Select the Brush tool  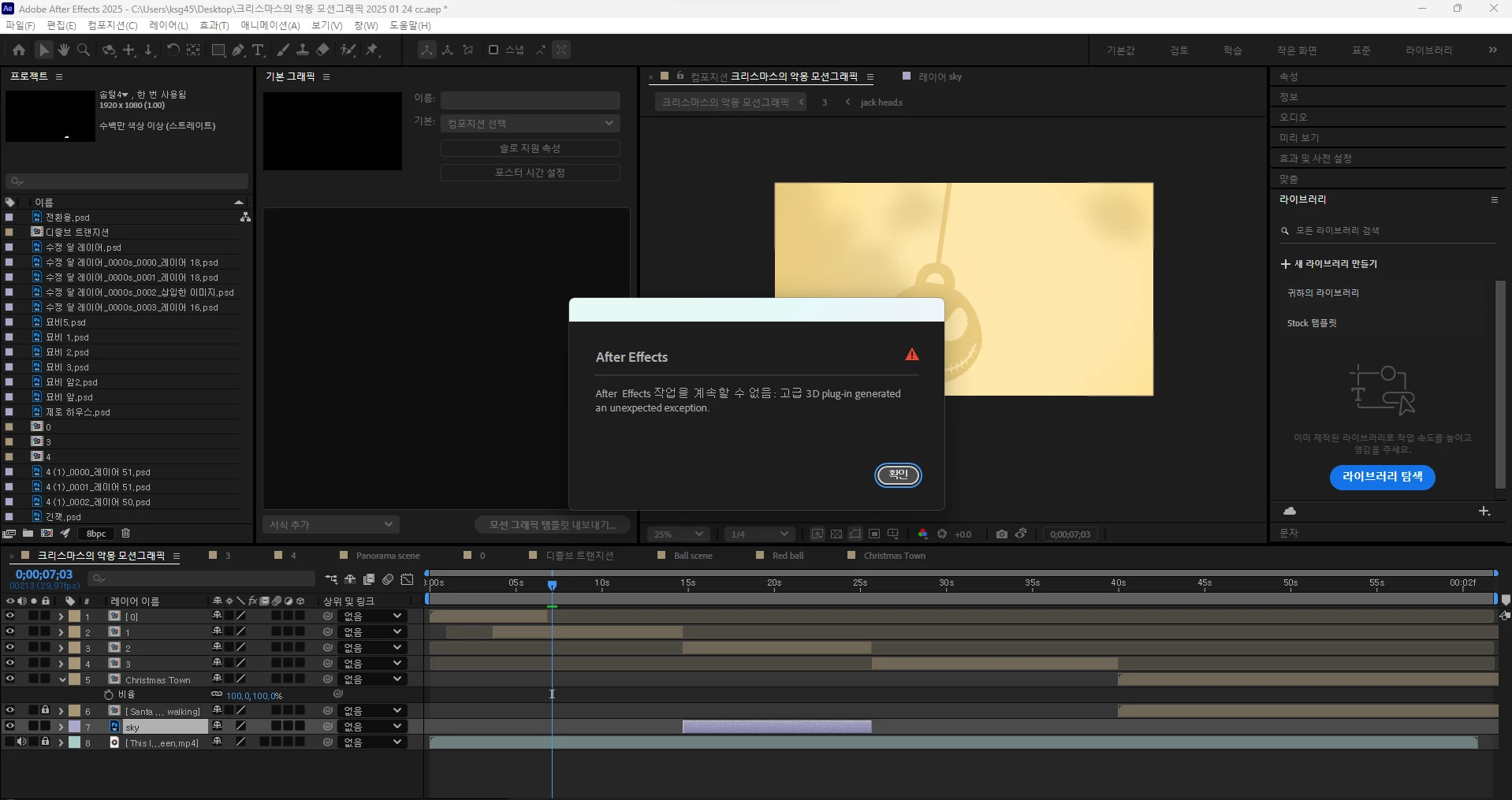(x=283, y=50)
